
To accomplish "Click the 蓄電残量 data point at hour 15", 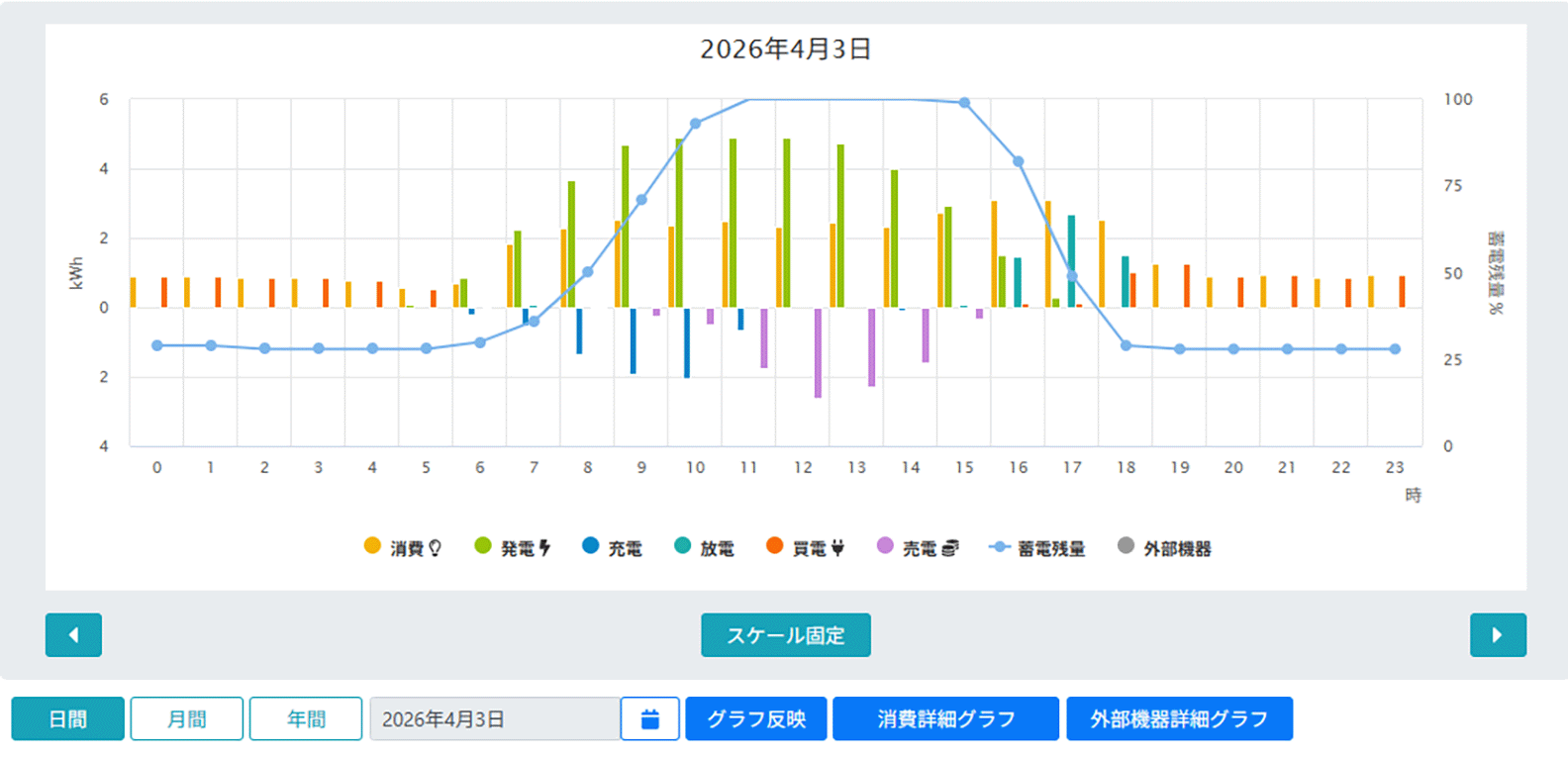I will tap(964, 103).
